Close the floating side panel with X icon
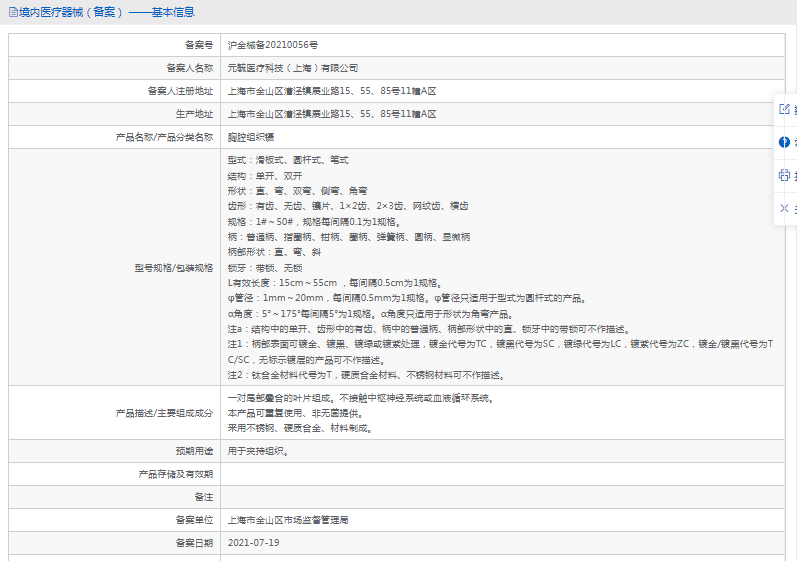Screen dimensions: 797x561 [784, 208]
